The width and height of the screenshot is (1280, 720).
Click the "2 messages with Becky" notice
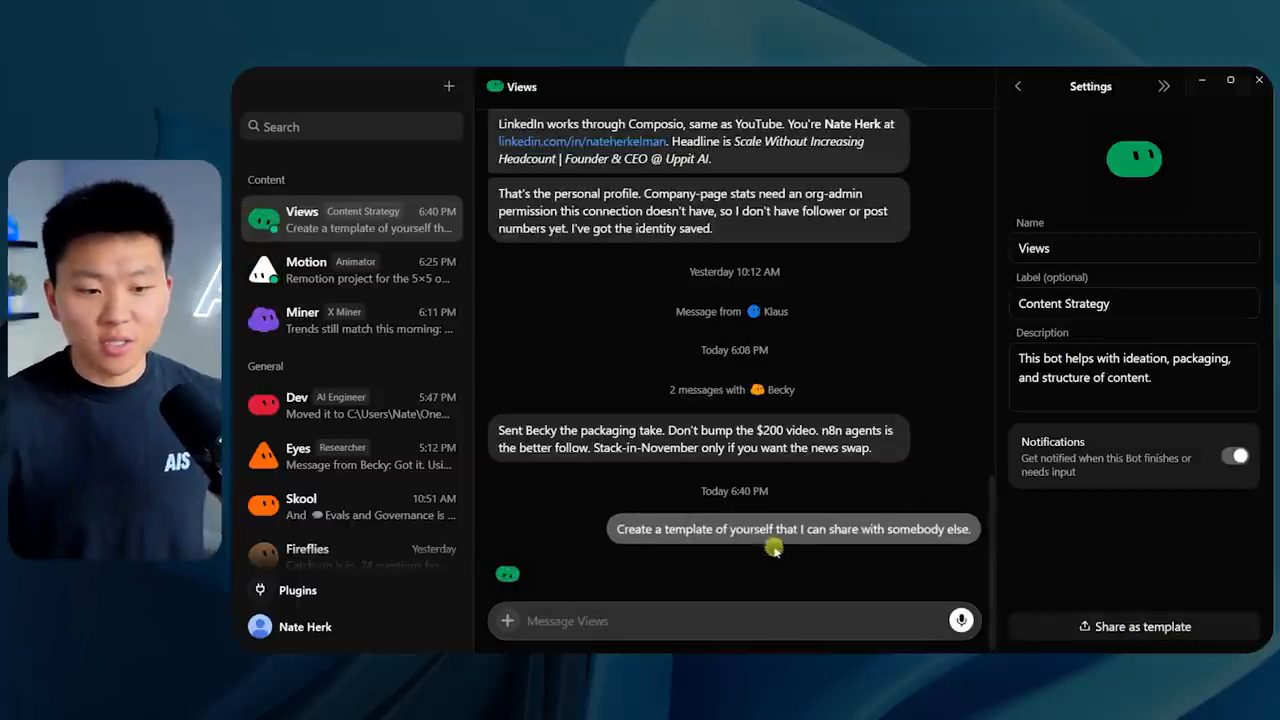[732, 390]
